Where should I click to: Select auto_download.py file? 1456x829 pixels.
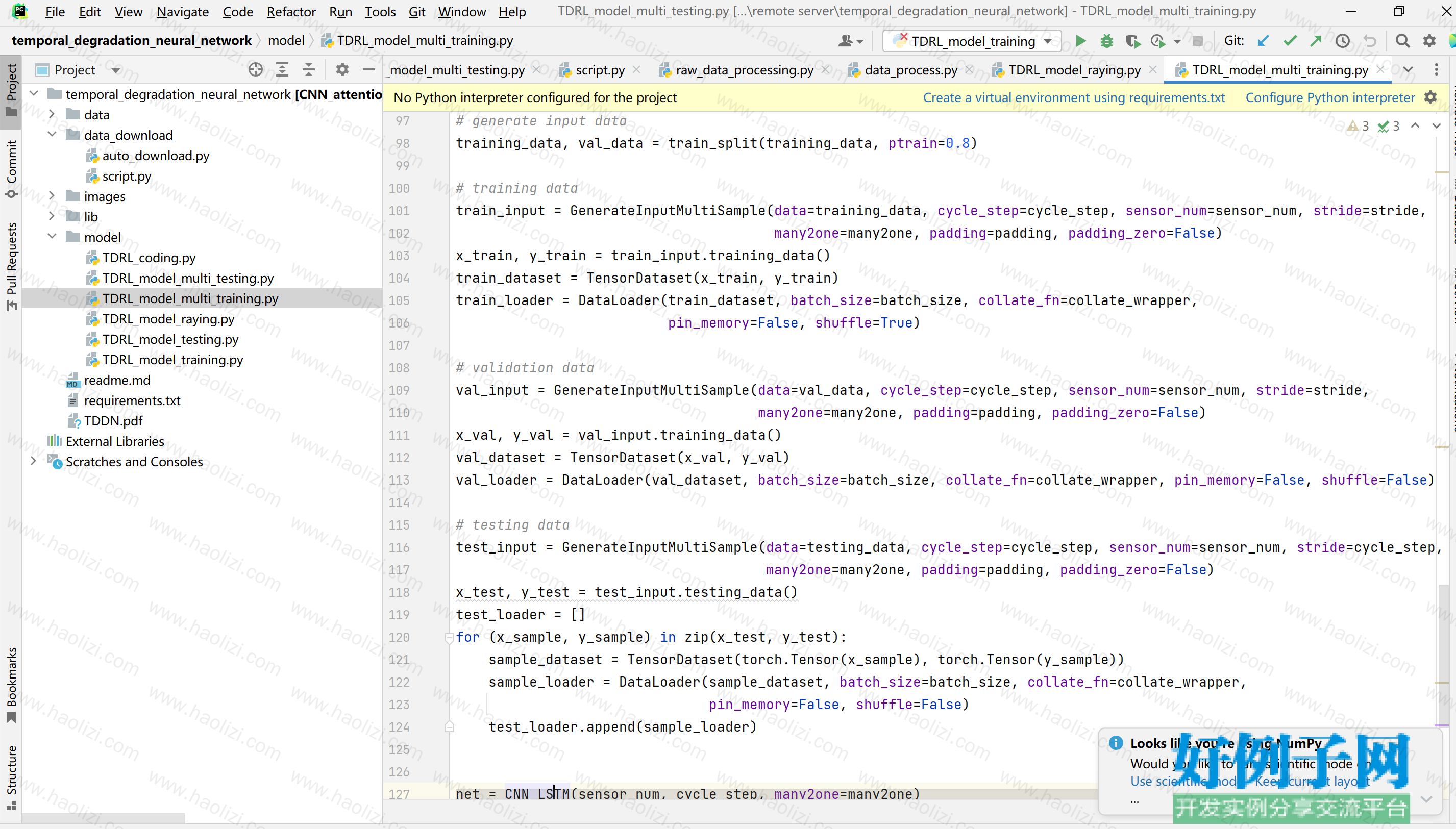point(156,156)
